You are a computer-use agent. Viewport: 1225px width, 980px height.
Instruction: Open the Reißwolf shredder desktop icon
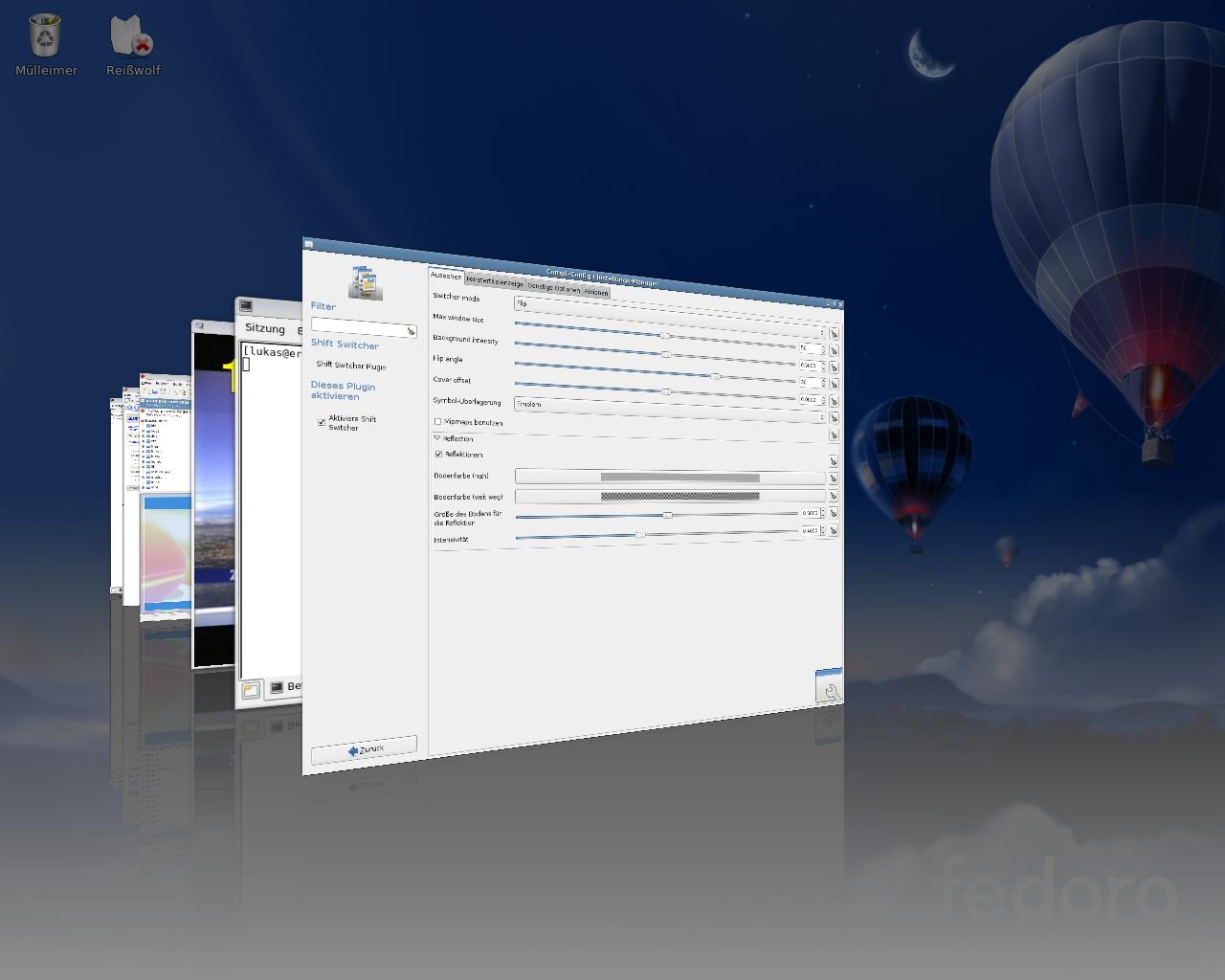tap(132, 36)
